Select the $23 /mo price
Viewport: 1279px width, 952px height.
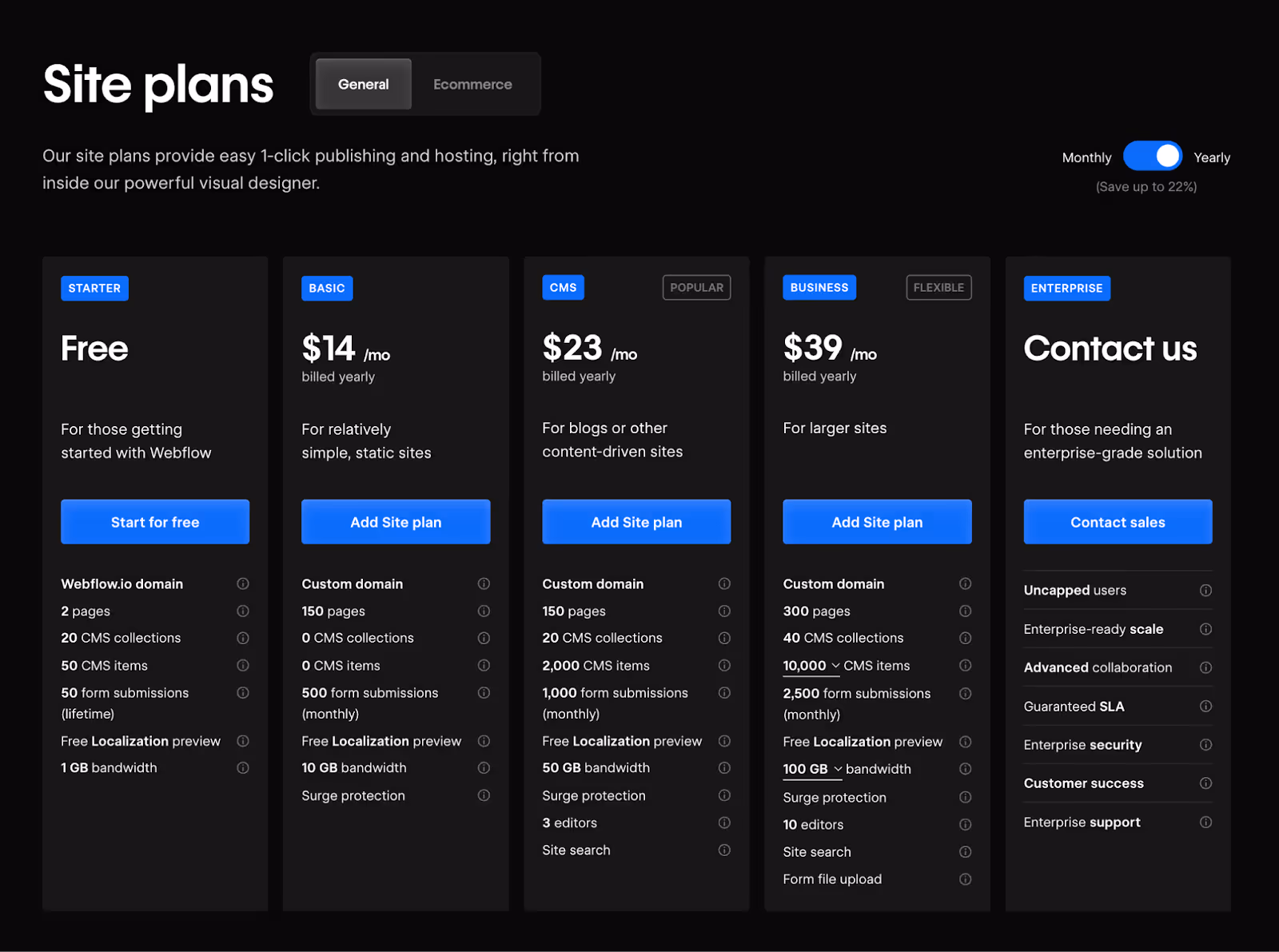click(589, 348)
